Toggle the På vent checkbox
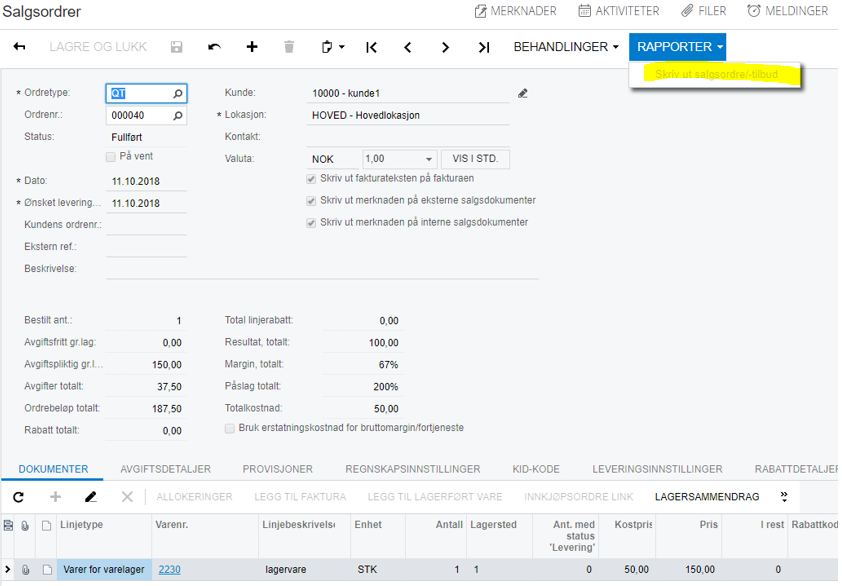 pyautogui.click(x=111, y=157)
